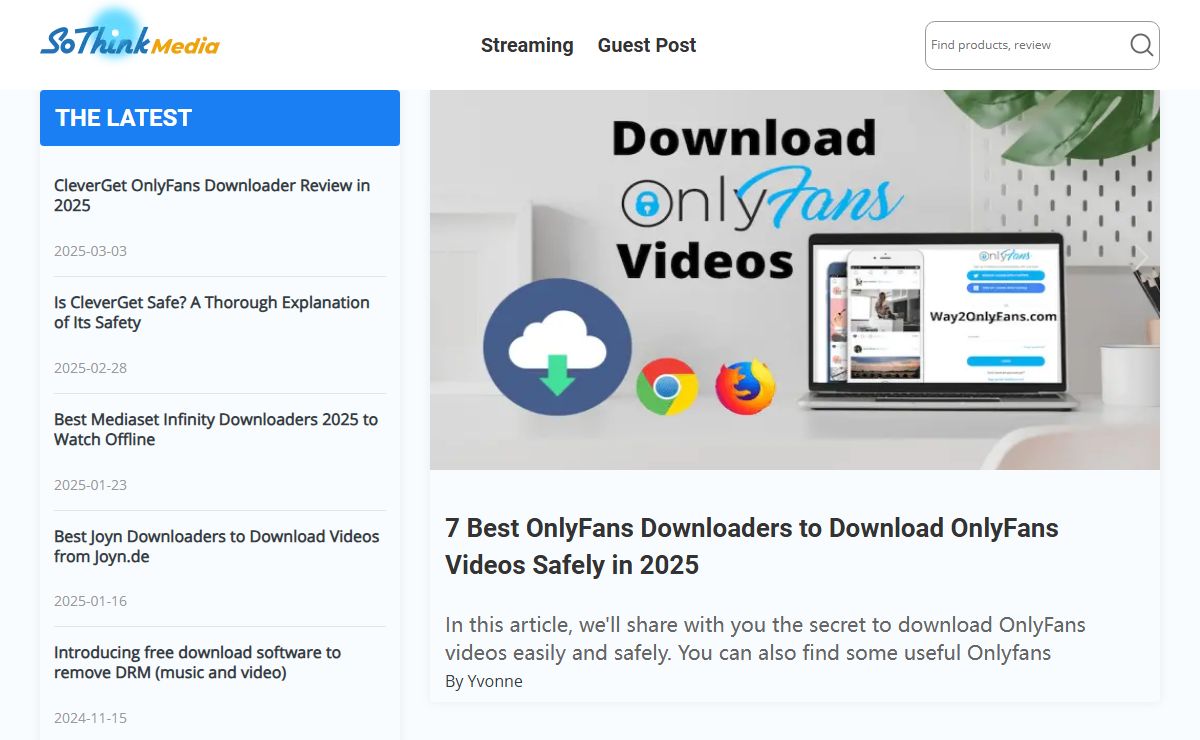Click the author name By Yvonne

click(484, 681)
